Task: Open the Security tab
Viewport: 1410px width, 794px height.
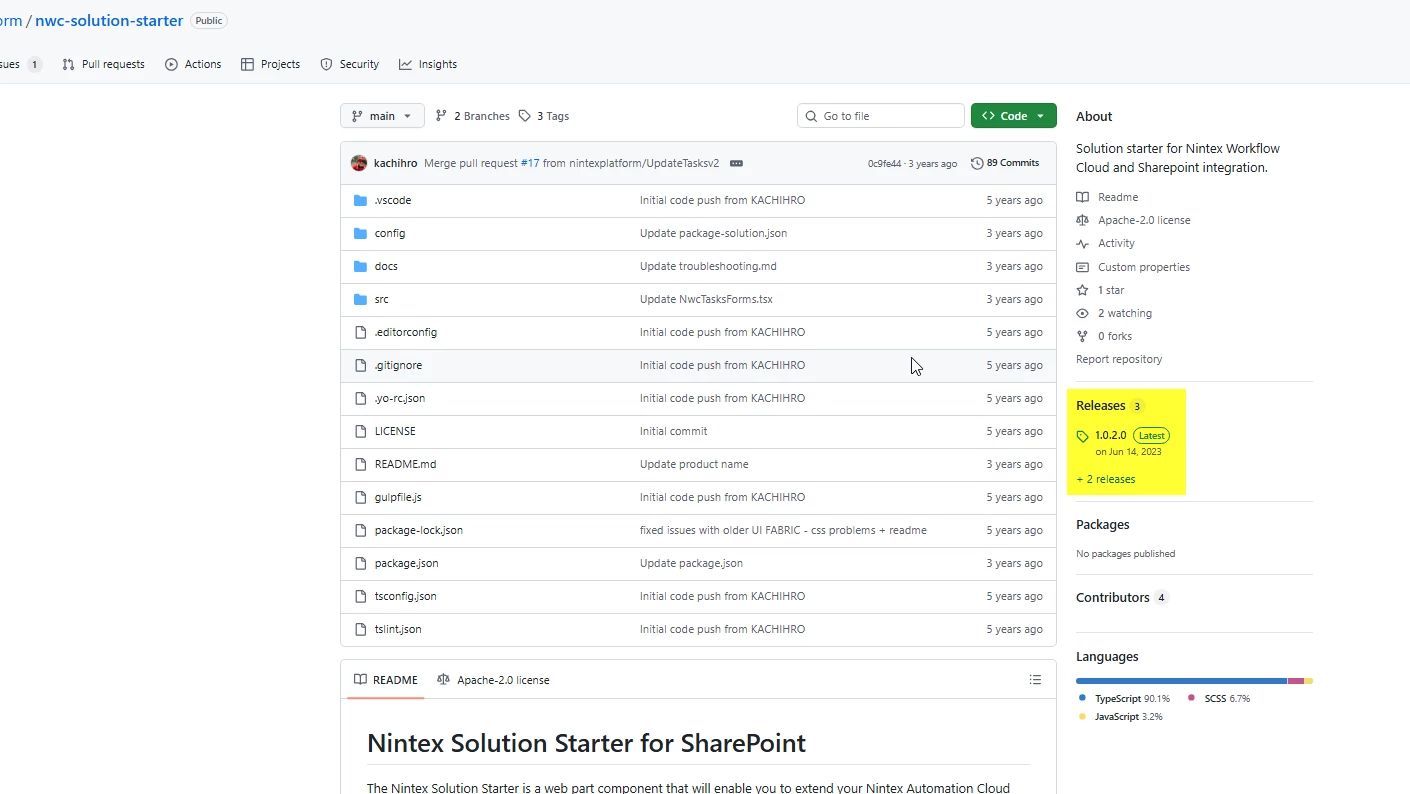Action: point(349,64)
